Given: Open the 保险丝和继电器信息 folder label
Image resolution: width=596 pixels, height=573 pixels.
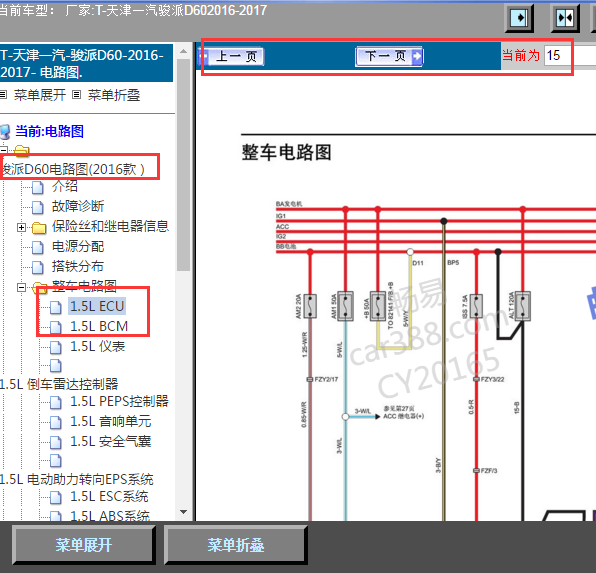Looking at the screenshot, I should pos(110,226).
